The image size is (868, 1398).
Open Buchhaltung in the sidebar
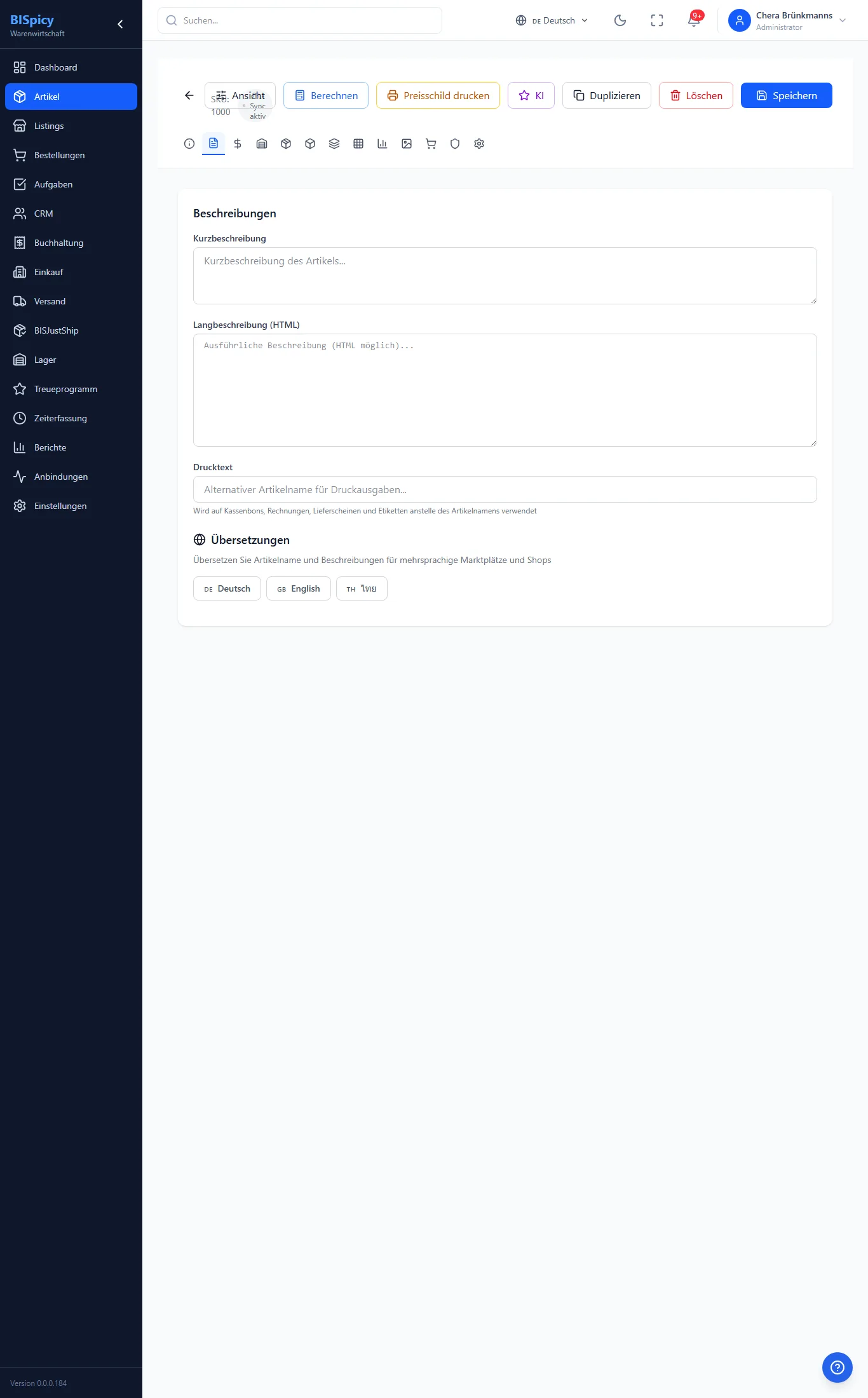[71, 243]
